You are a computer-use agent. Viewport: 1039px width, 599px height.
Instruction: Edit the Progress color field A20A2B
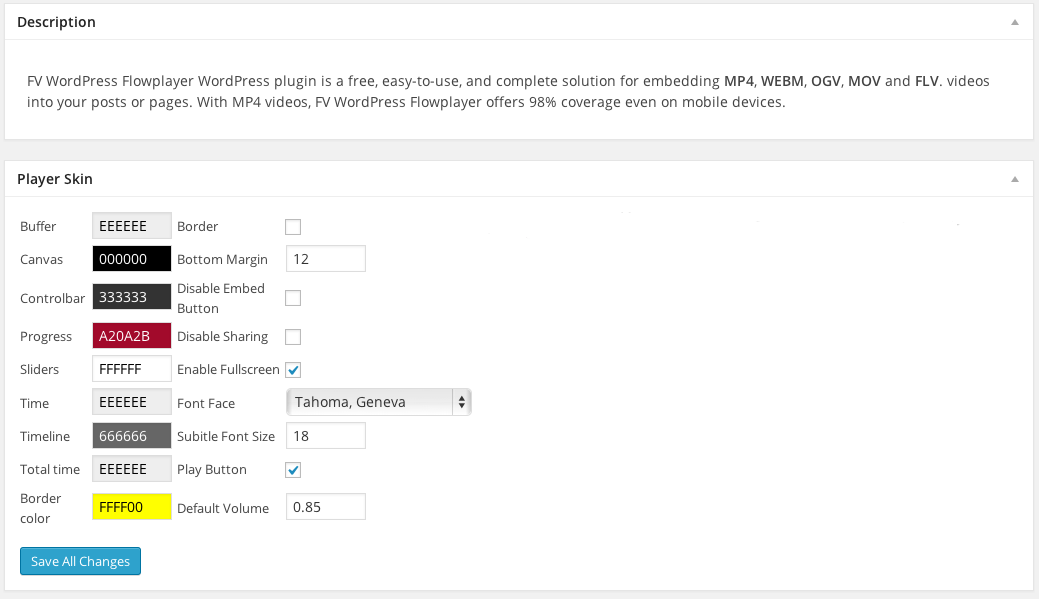132,336
